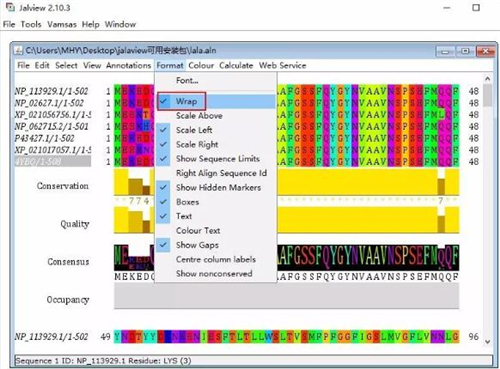Open the View menu
500x369 pixels.
pos(92,65)
